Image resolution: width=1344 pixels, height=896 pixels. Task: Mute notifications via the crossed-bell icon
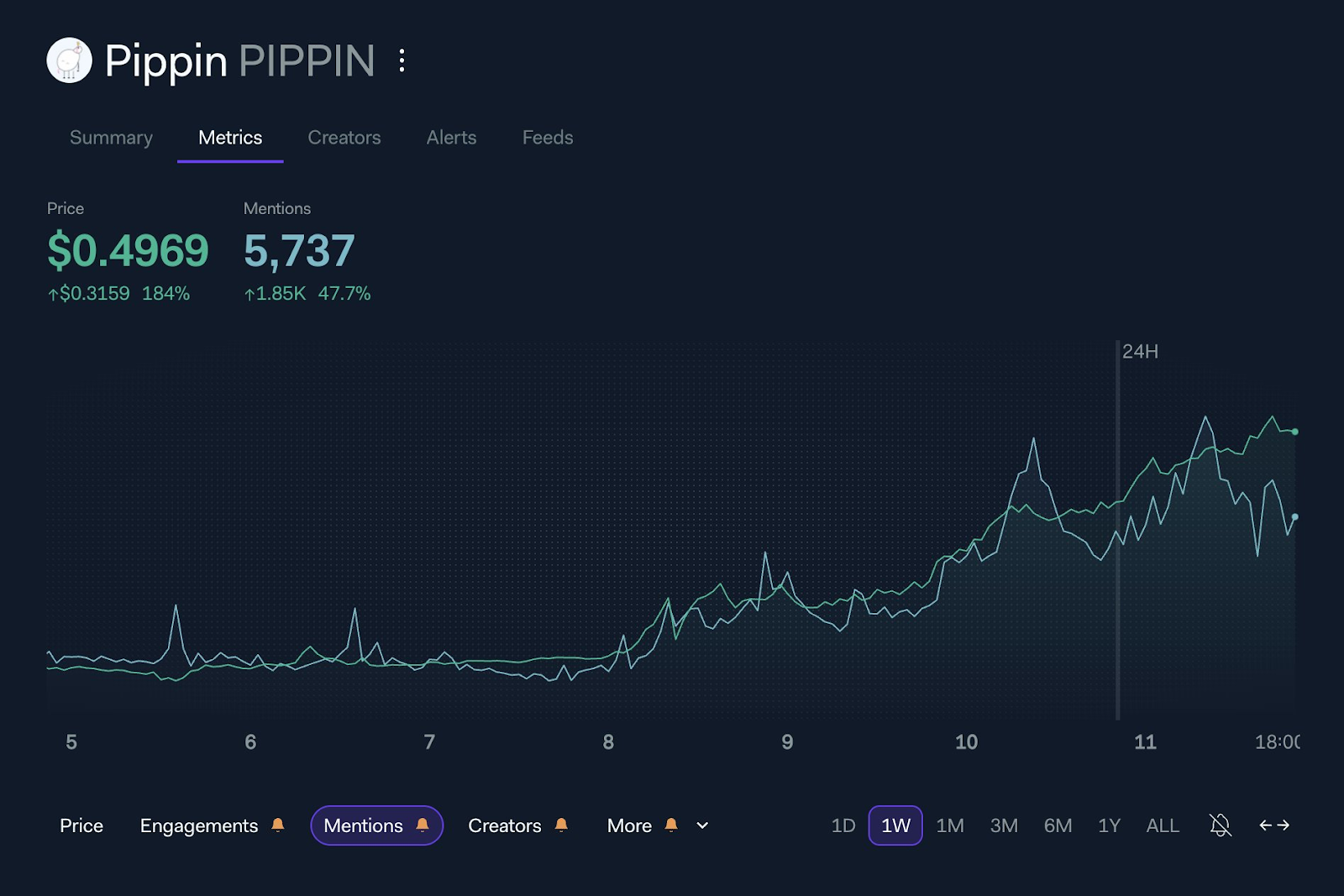(1220, 825)
